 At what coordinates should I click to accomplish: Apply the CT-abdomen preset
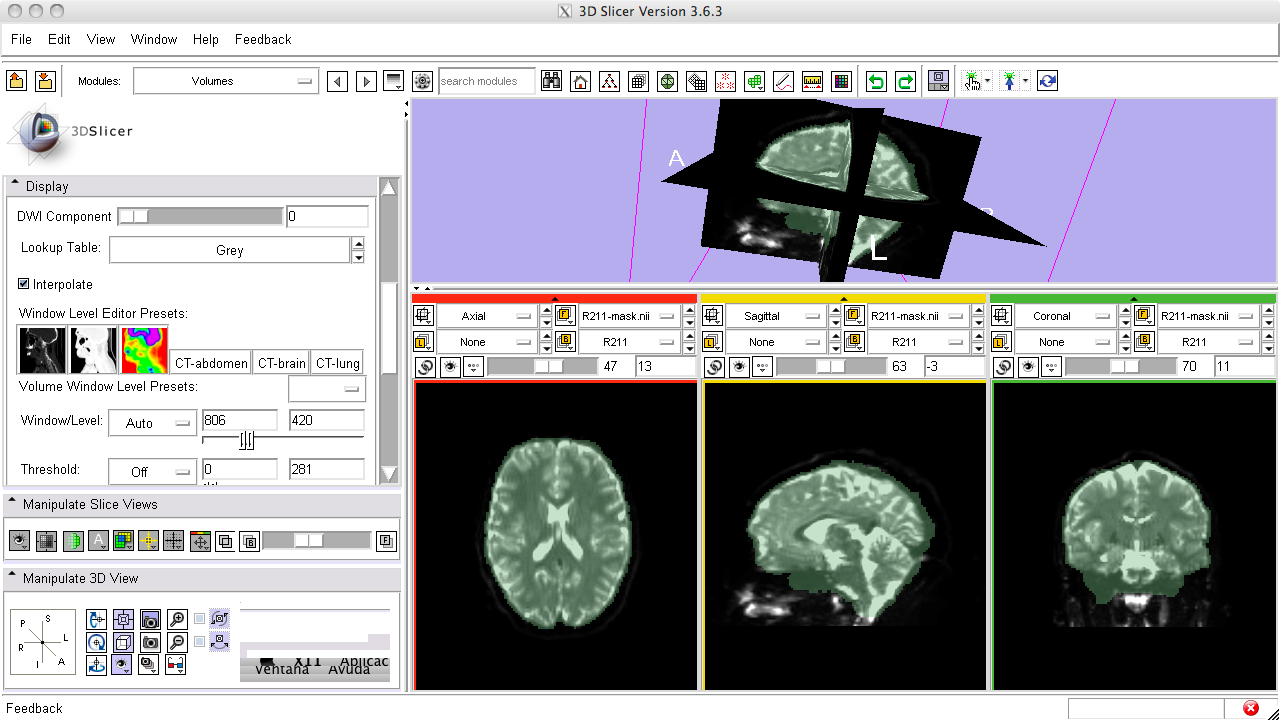(211, 363)
